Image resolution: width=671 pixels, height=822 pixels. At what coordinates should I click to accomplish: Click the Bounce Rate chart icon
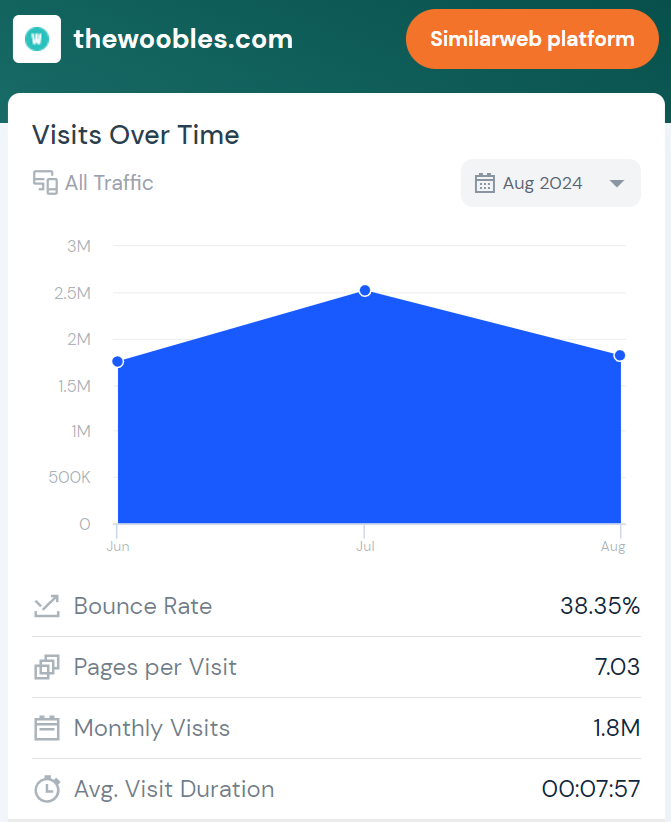[47, 607]
